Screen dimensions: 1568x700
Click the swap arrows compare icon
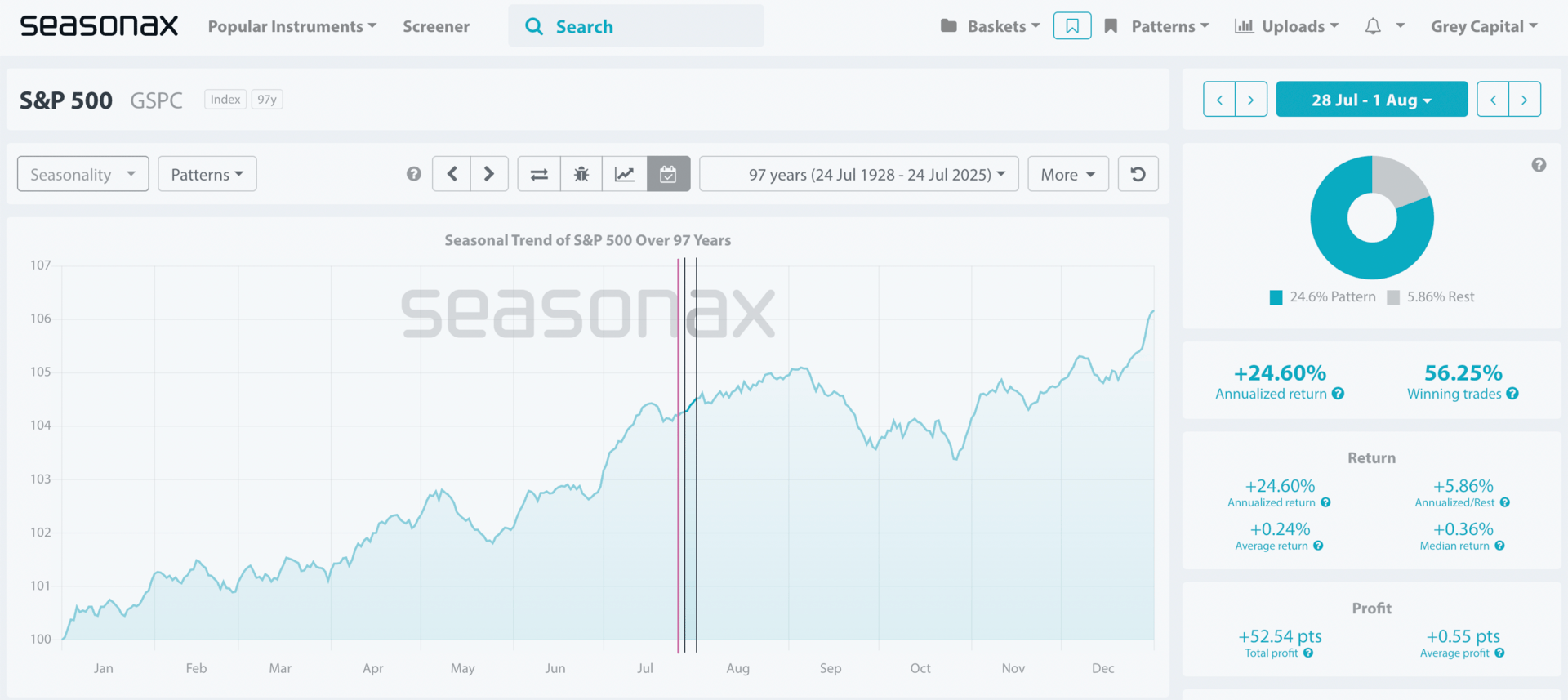pos(539,174)
